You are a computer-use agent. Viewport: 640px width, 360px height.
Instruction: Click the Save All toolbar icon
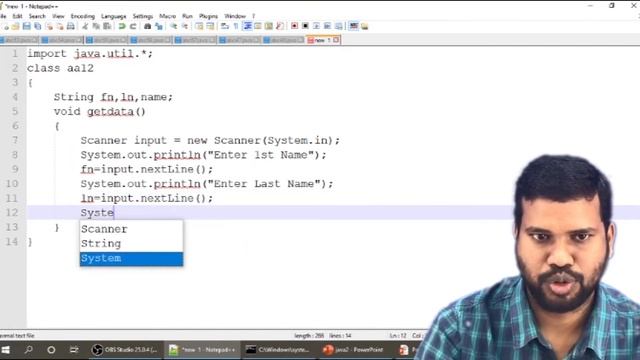[x=38, y=27]
